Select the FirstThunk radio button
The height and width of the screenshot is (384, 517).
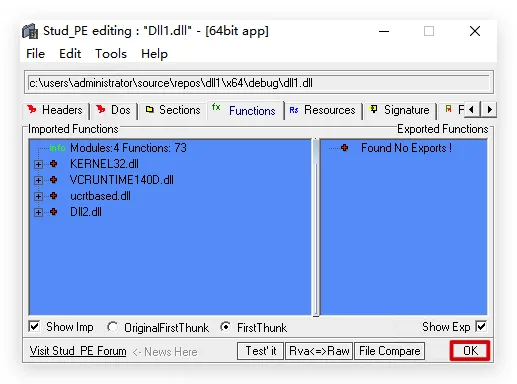pyautogui.click(x=226, y=327)
